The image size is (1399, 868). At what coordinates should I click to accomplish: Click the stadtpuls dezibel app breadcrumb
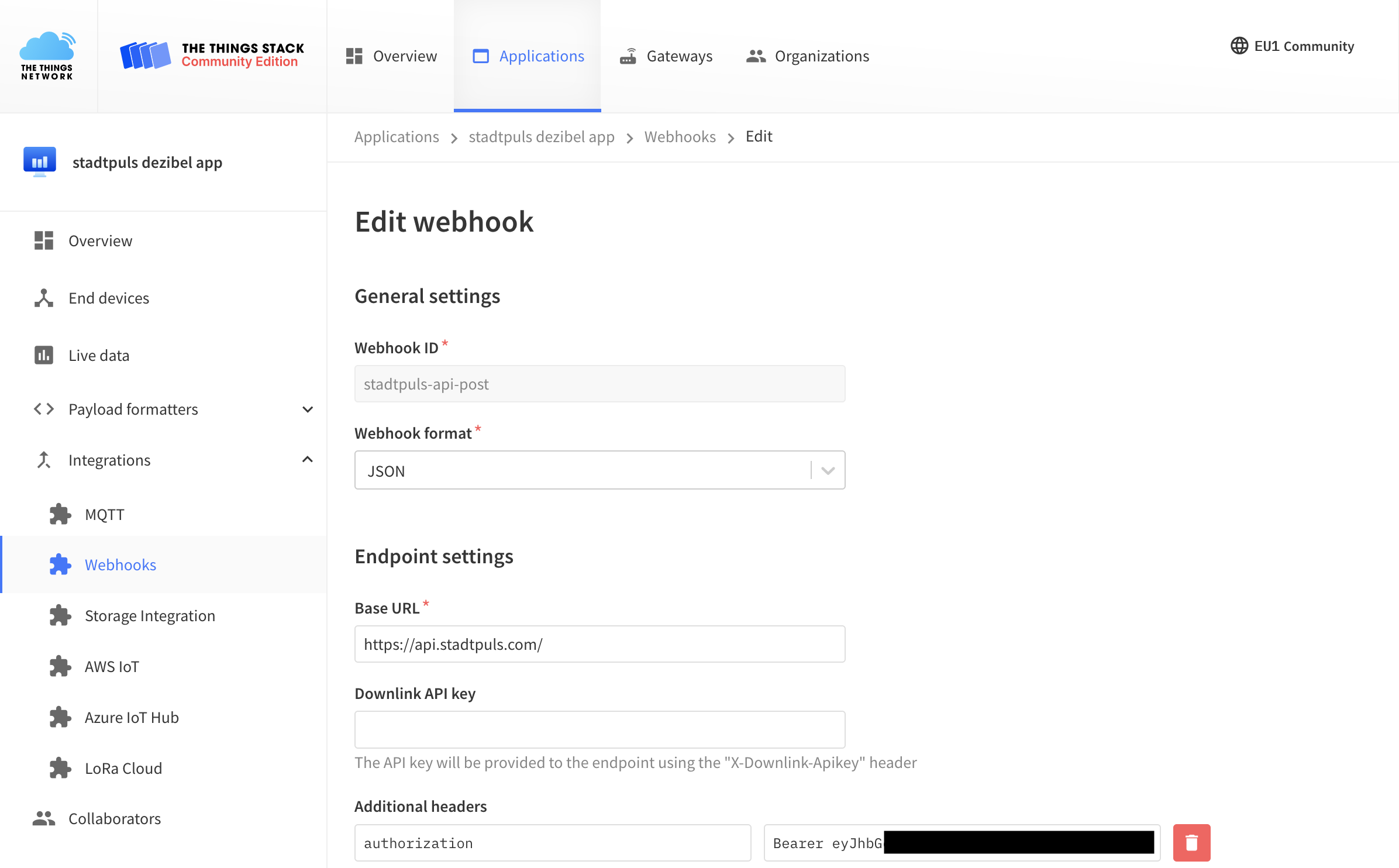(542, 135)
